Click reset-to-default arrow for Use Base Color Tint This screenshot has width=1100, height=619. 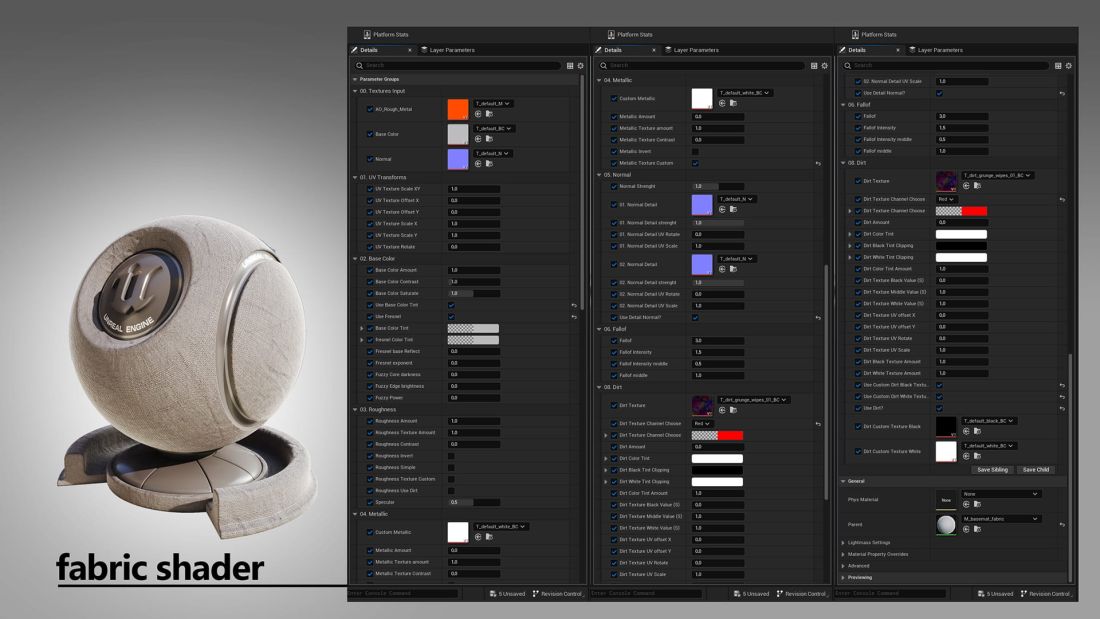(x=574, y=305)
